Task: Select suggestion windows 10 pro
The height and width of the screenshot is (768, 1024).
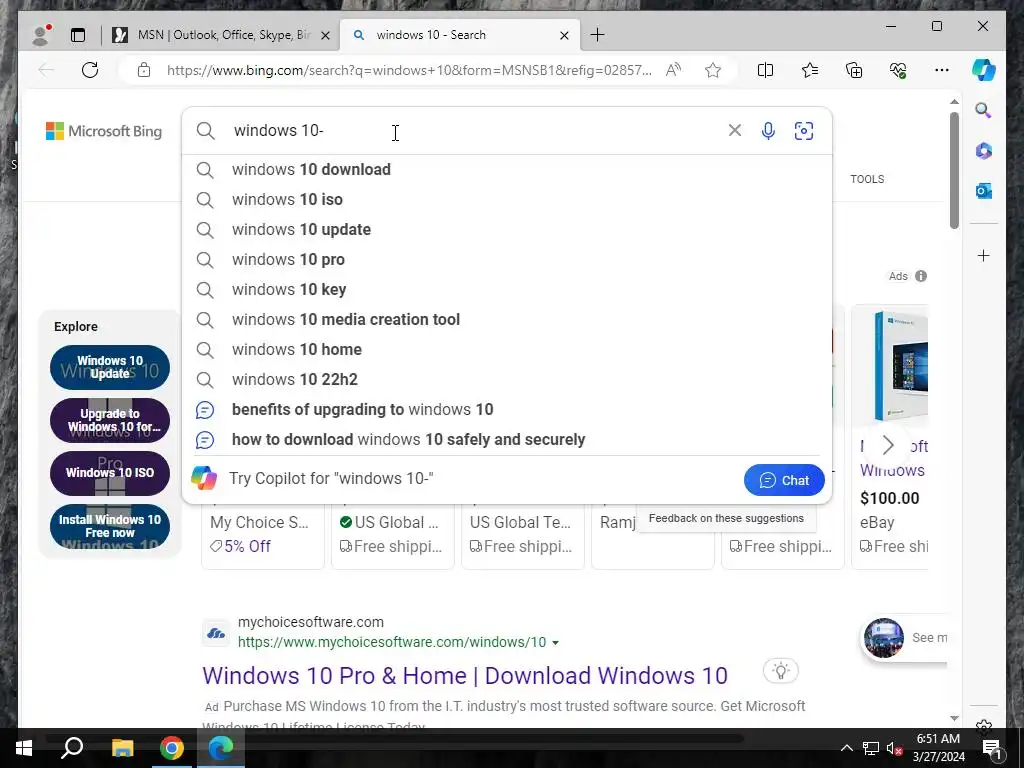Action: pos(507,260)
